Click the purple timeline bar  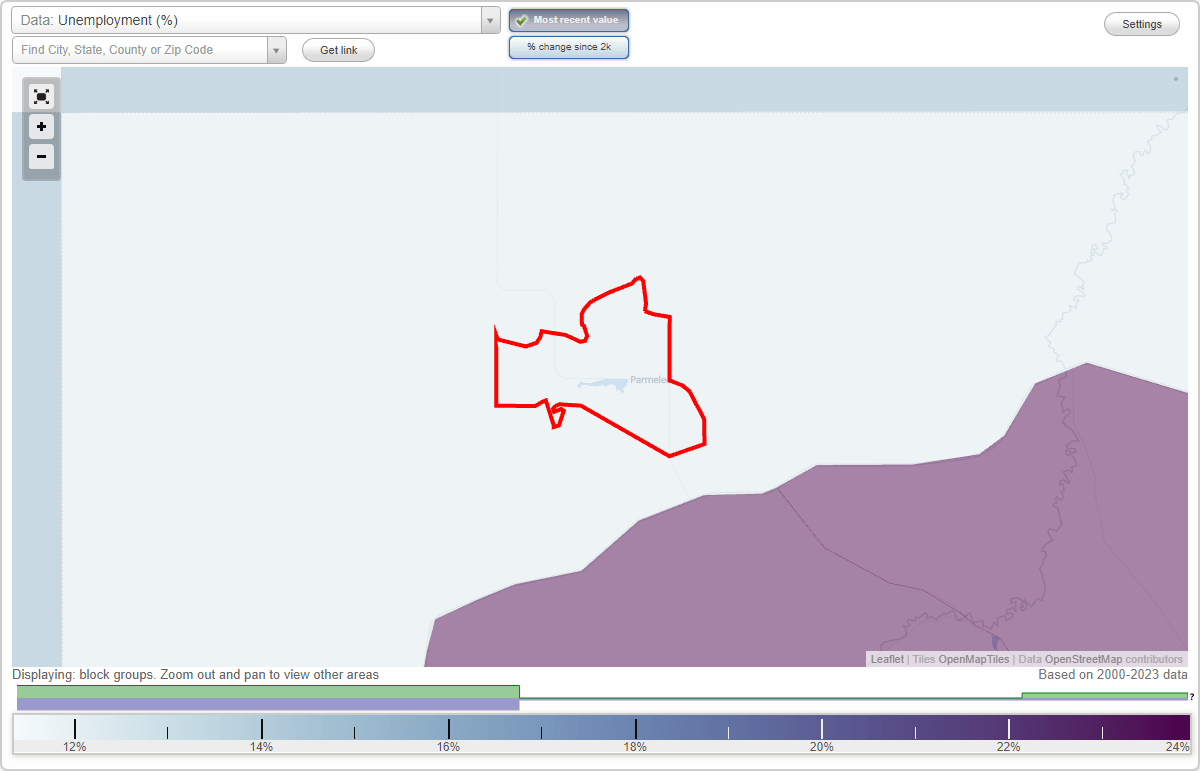tap(268, 704)
